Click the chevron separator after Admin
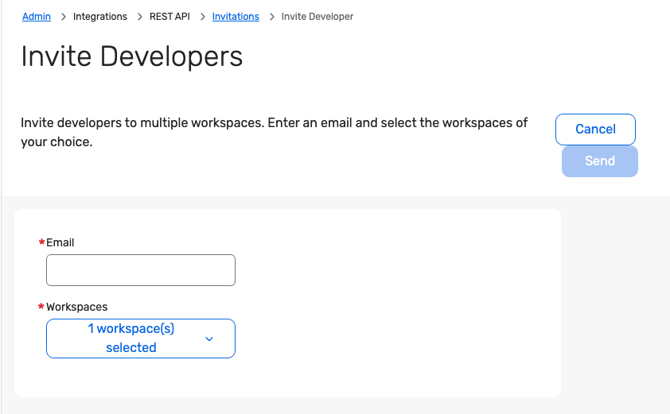This screenshot has width=670, height=414. click(62, 17)
